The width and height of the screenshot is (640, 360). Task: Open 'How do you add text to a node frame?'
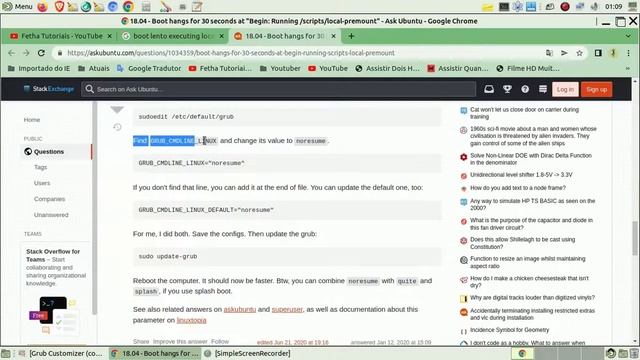[x=518, y=188]
